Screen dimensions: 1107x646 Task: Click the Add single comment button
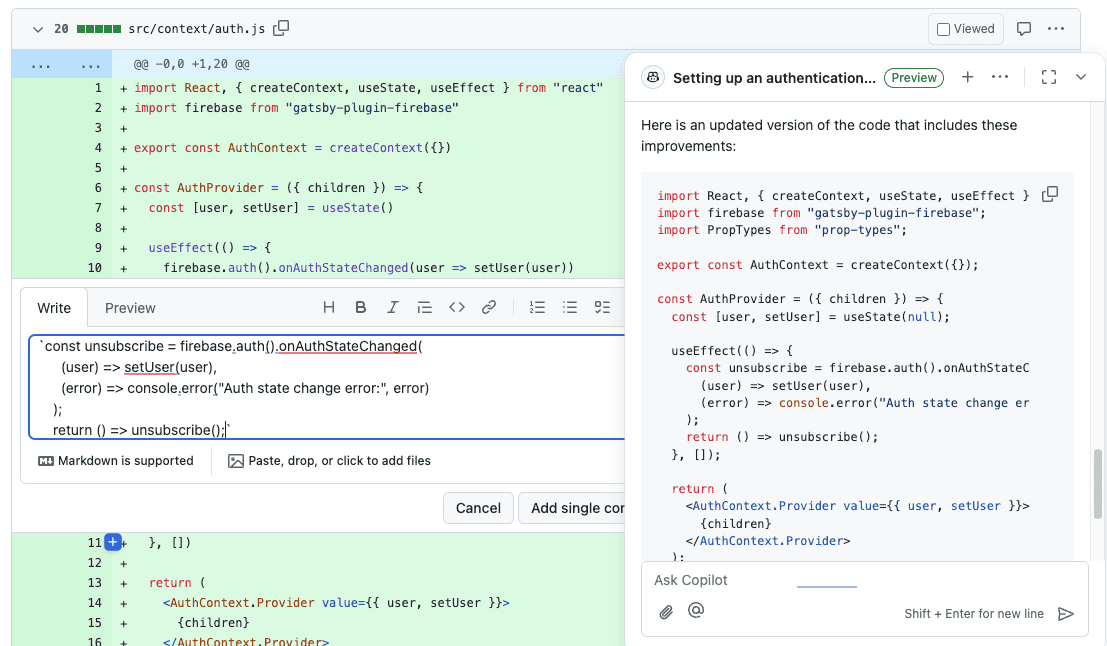(x=572, y=508)
